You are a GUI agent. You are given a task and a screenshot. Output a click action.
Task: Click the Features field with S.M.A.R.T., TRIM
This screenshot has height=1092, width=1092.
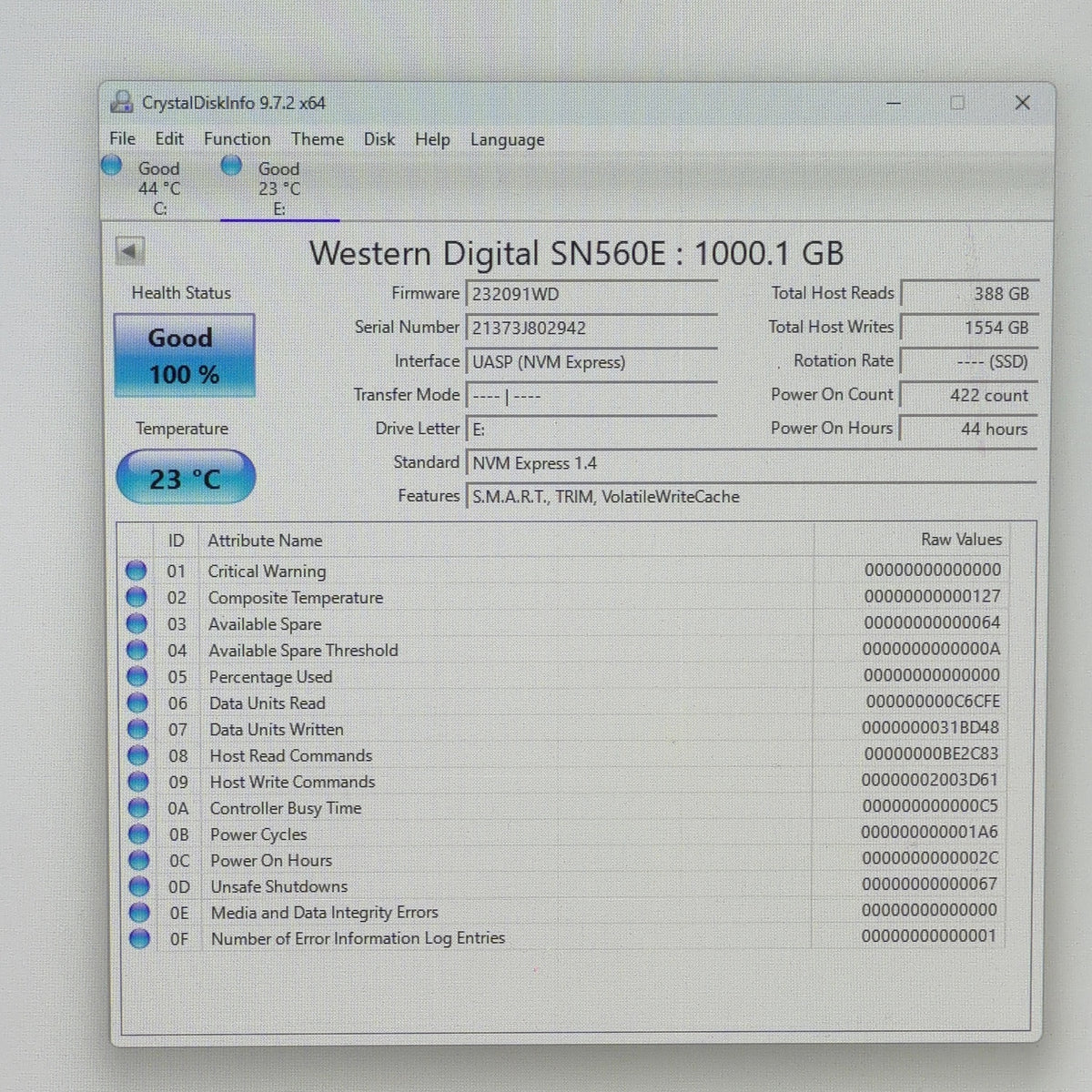point(752,497)
